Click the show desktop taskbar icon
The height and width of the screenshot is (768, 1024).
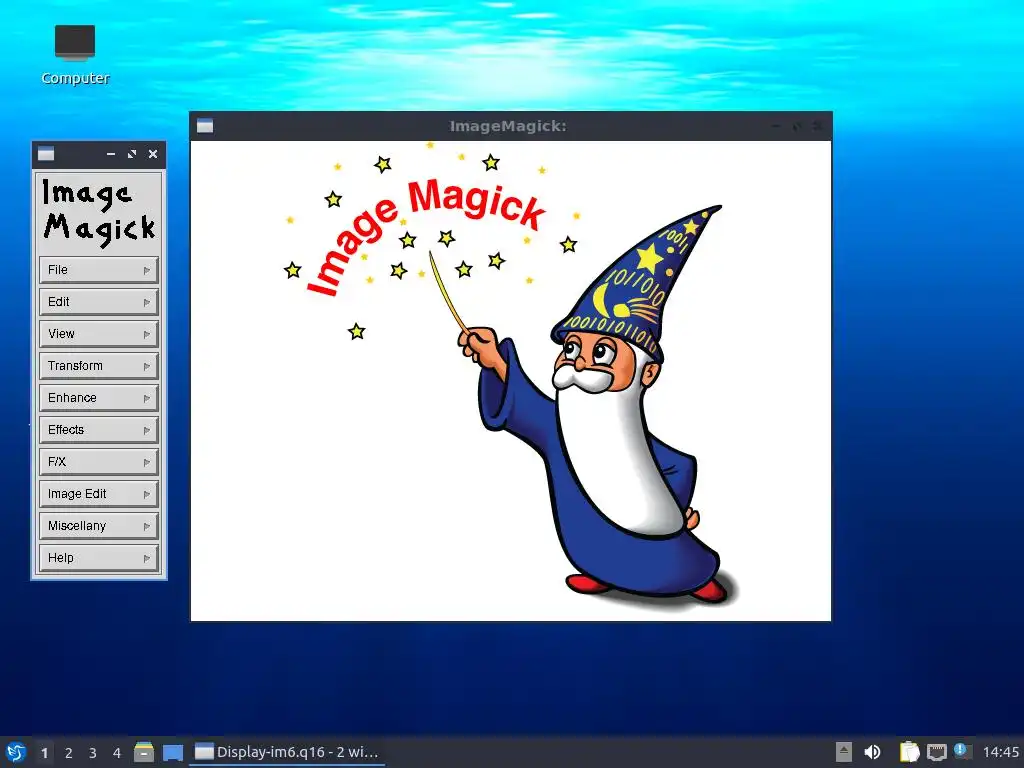click(173, 753)
